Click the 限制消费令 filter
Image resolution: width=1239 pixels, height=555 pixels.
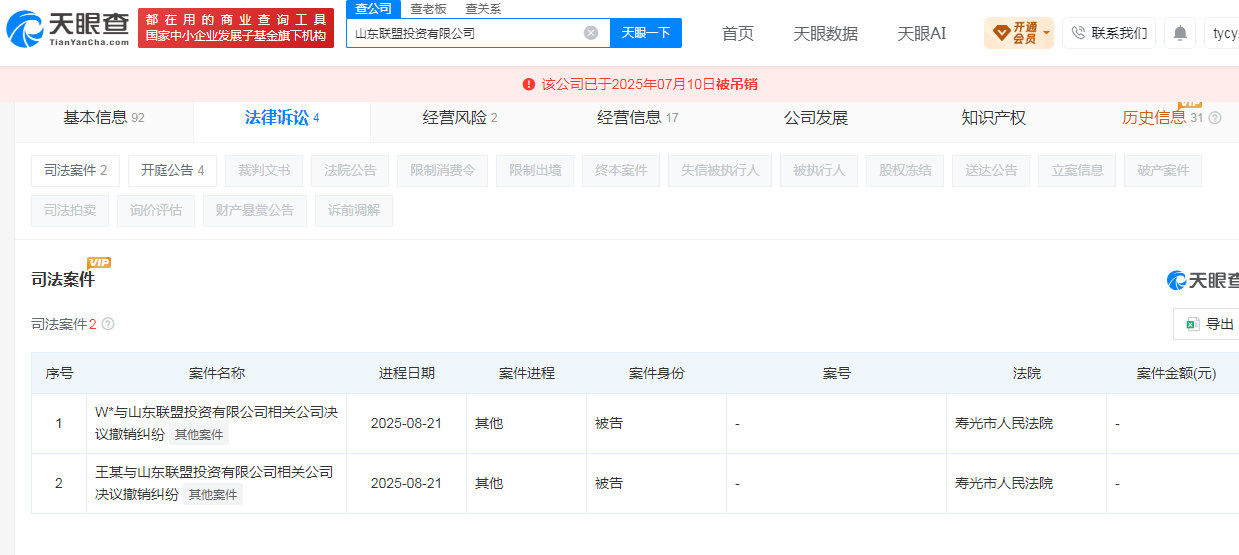[443, 171]
